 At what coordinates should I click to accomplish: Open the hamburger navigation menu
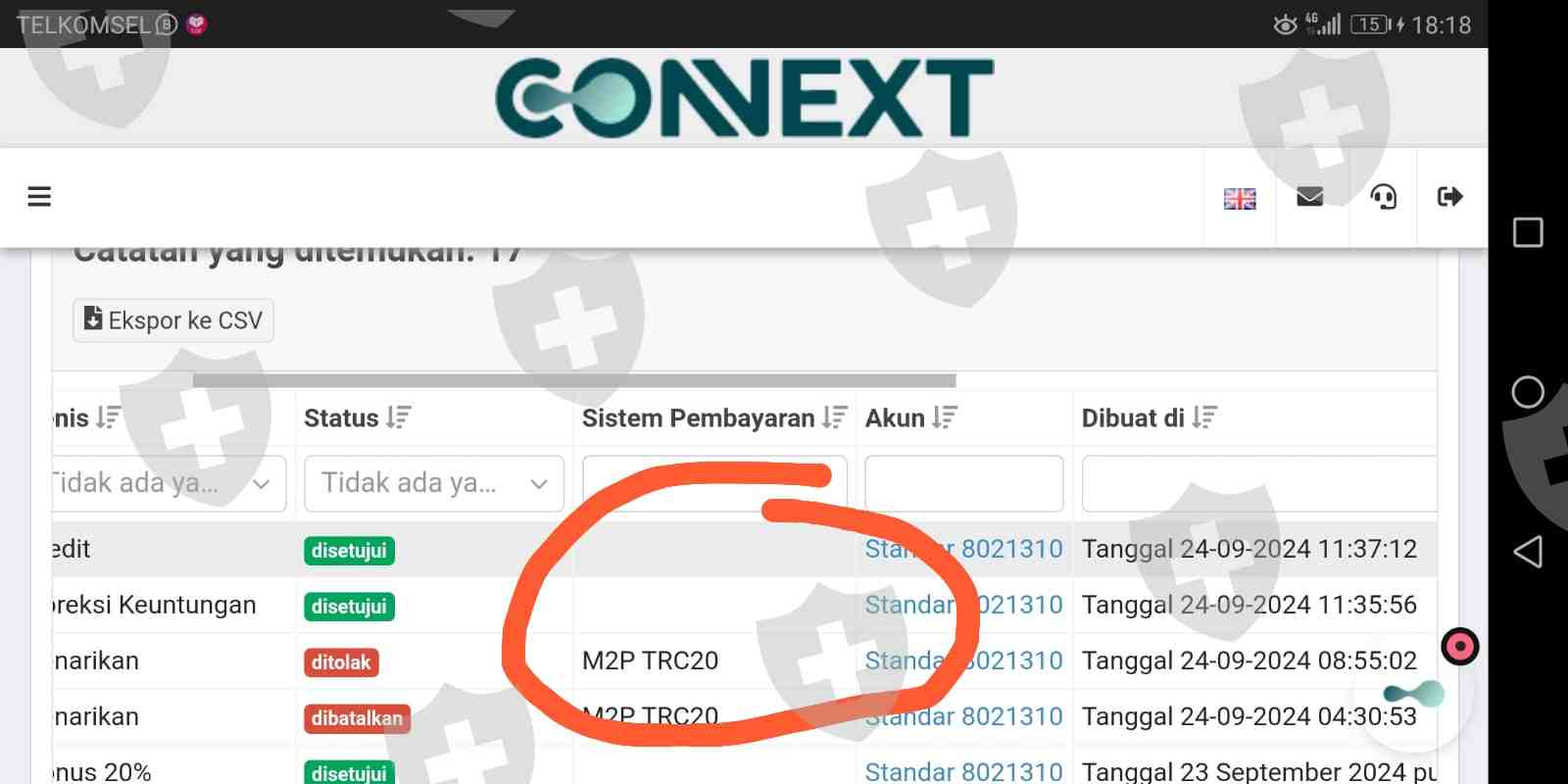(39, 197)
